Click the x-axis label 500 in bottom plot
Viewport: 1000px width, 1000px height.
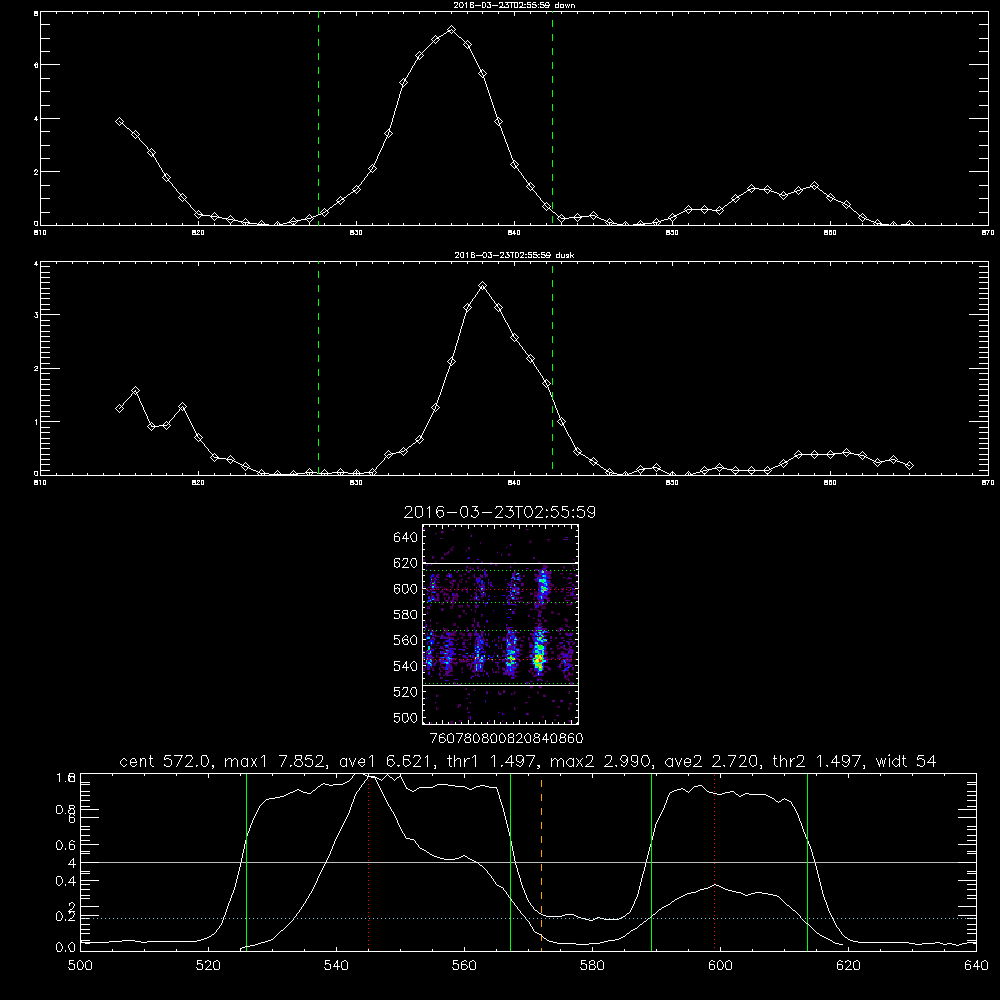tap(80, 966)
